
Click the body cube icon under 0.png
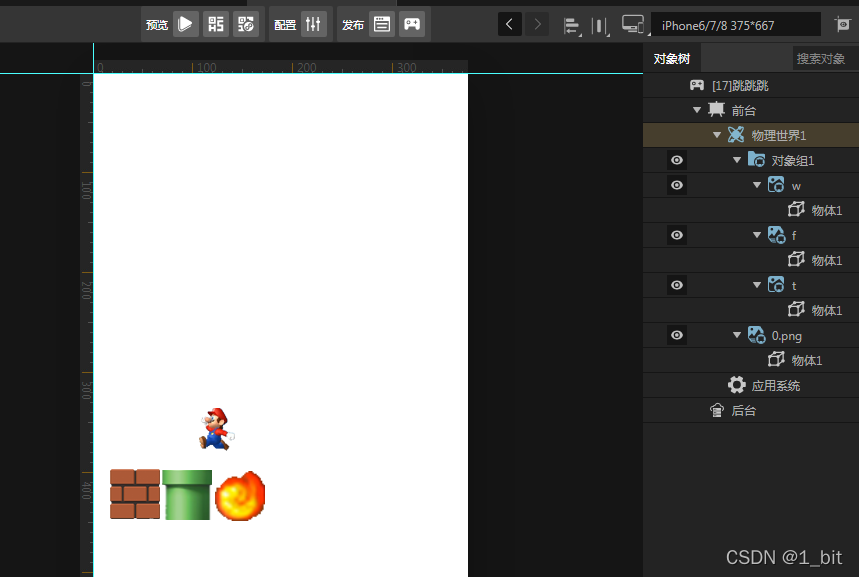(776, 359)
